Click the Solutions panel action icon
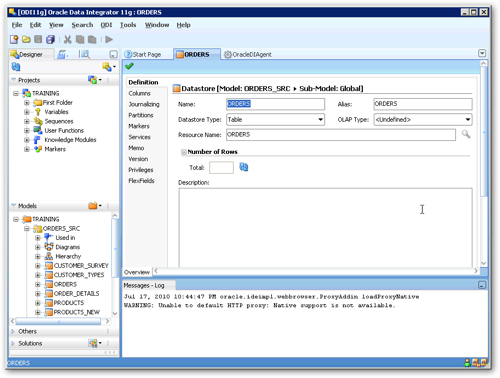 click(95, 343)
